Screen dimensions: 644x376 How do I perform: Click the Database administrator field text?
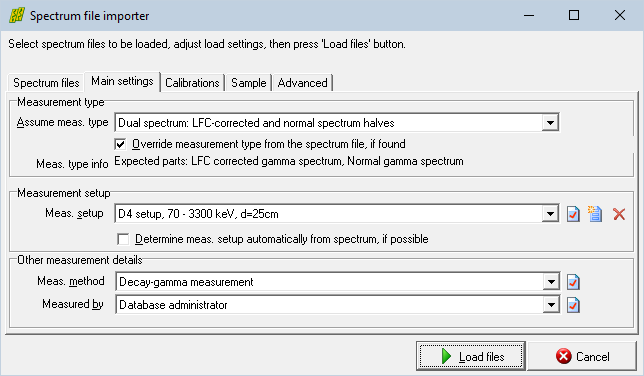[173, 305]
